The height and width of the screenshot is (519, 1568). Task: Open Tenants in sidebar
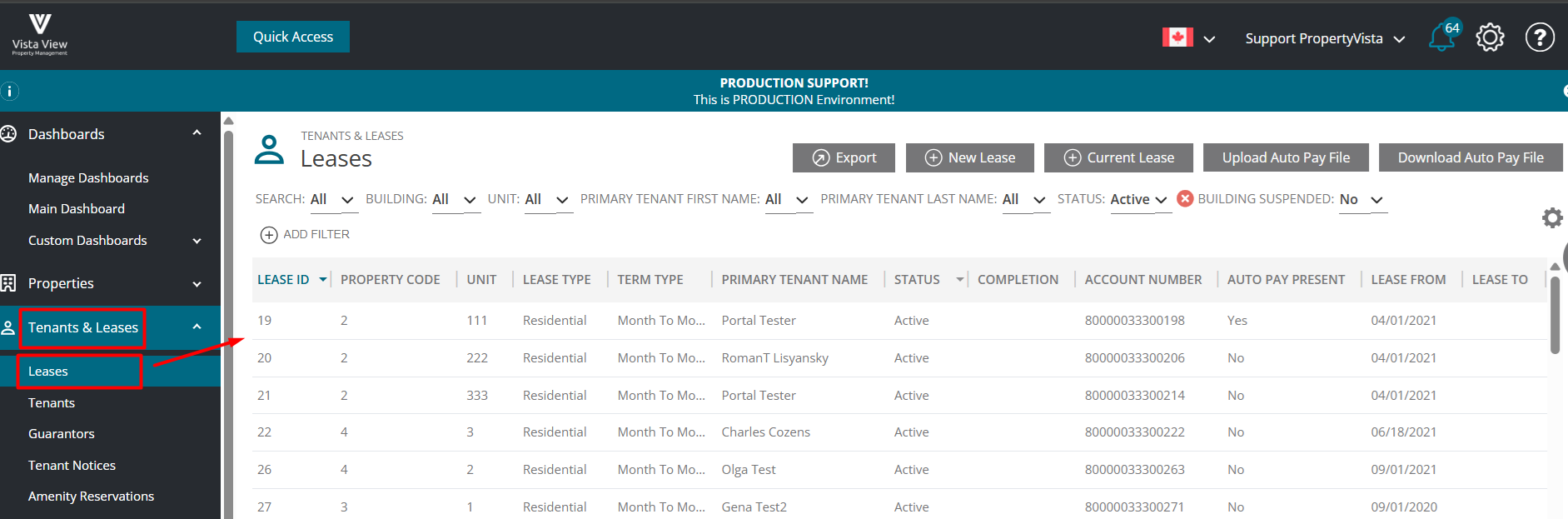pos(52,403)
